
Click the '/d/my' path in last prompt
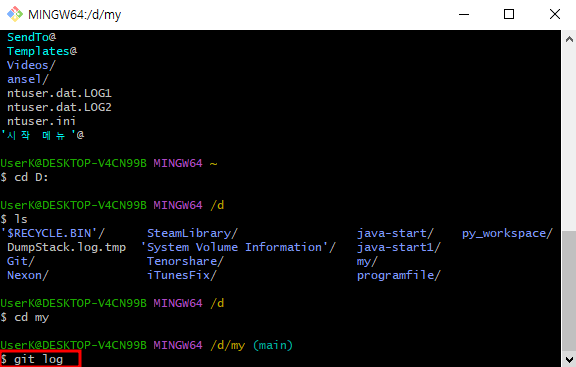point(227,345)
